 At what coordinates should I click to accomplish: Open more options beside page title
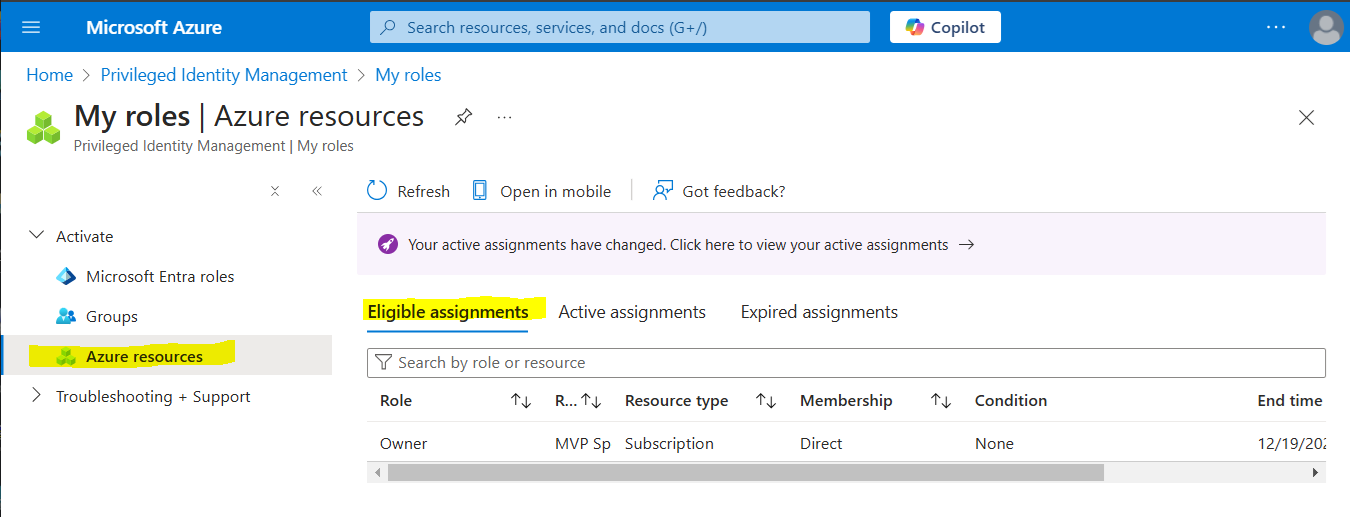tap(504, 117)
